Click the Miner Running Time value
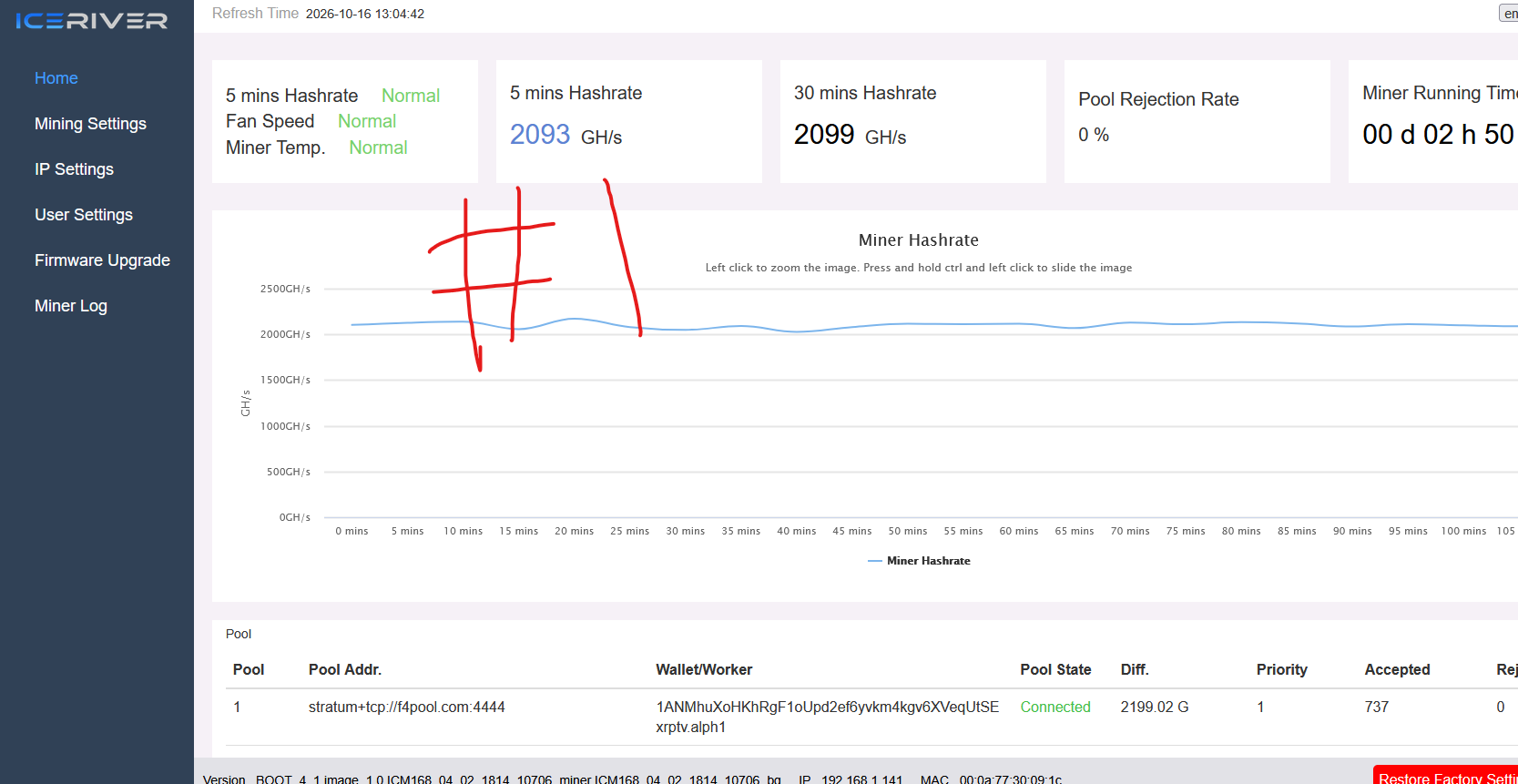The width and height of the screenshot is (1518, 784). pos(1439,135)
